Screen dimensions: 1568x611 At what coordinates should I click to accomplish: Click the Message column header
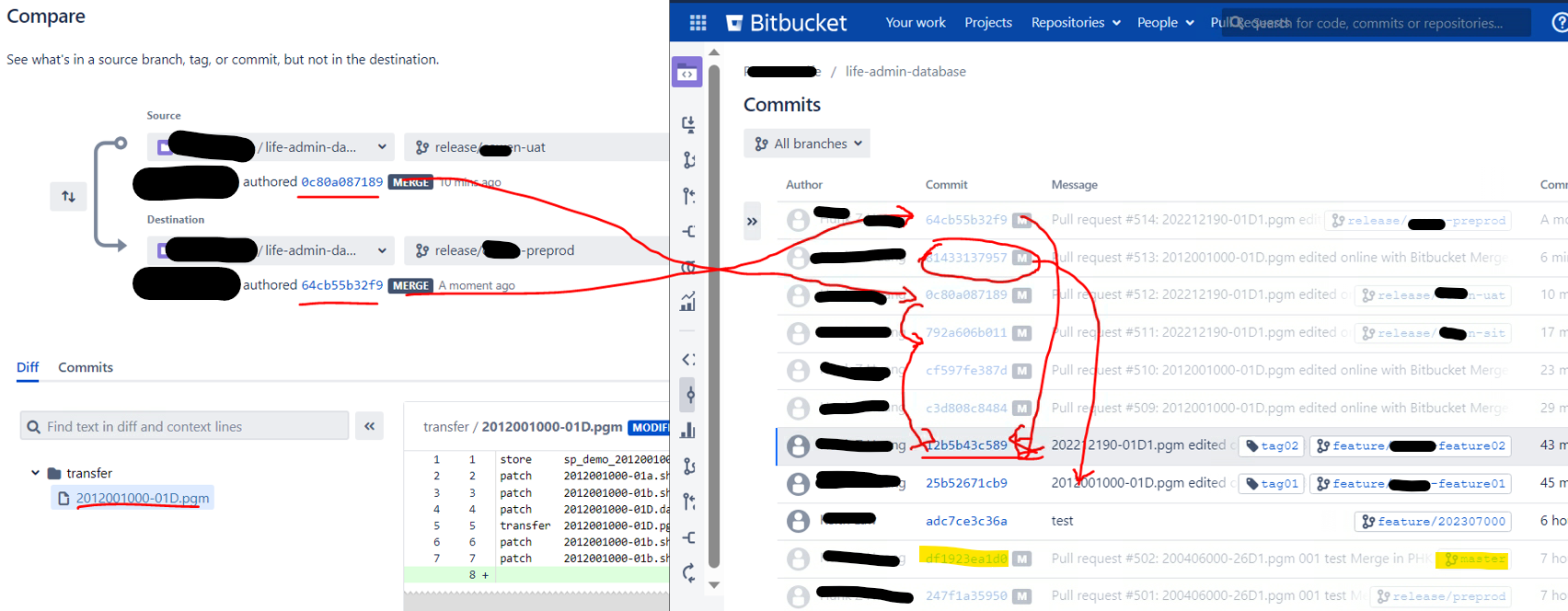[1075, 185]
